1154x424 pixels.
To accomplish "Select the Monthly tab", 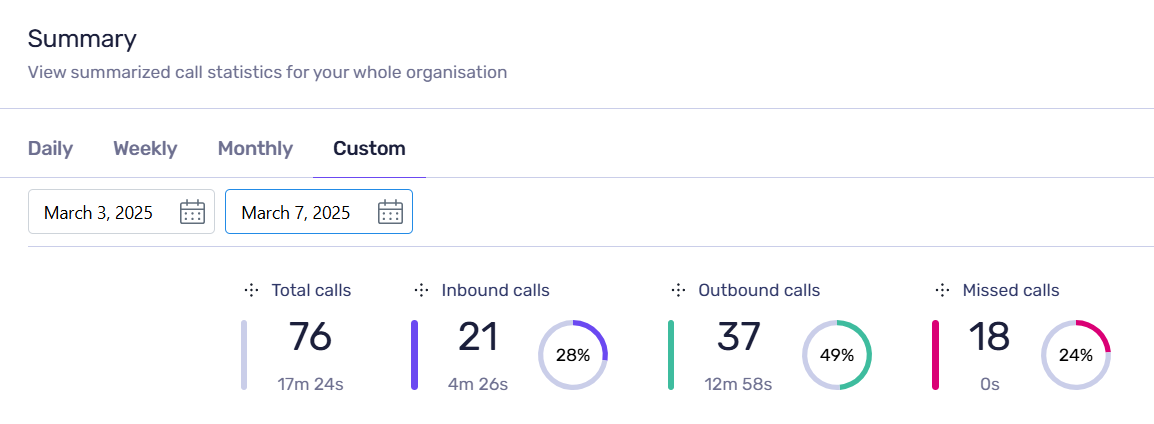I will [x=255, y=149].
